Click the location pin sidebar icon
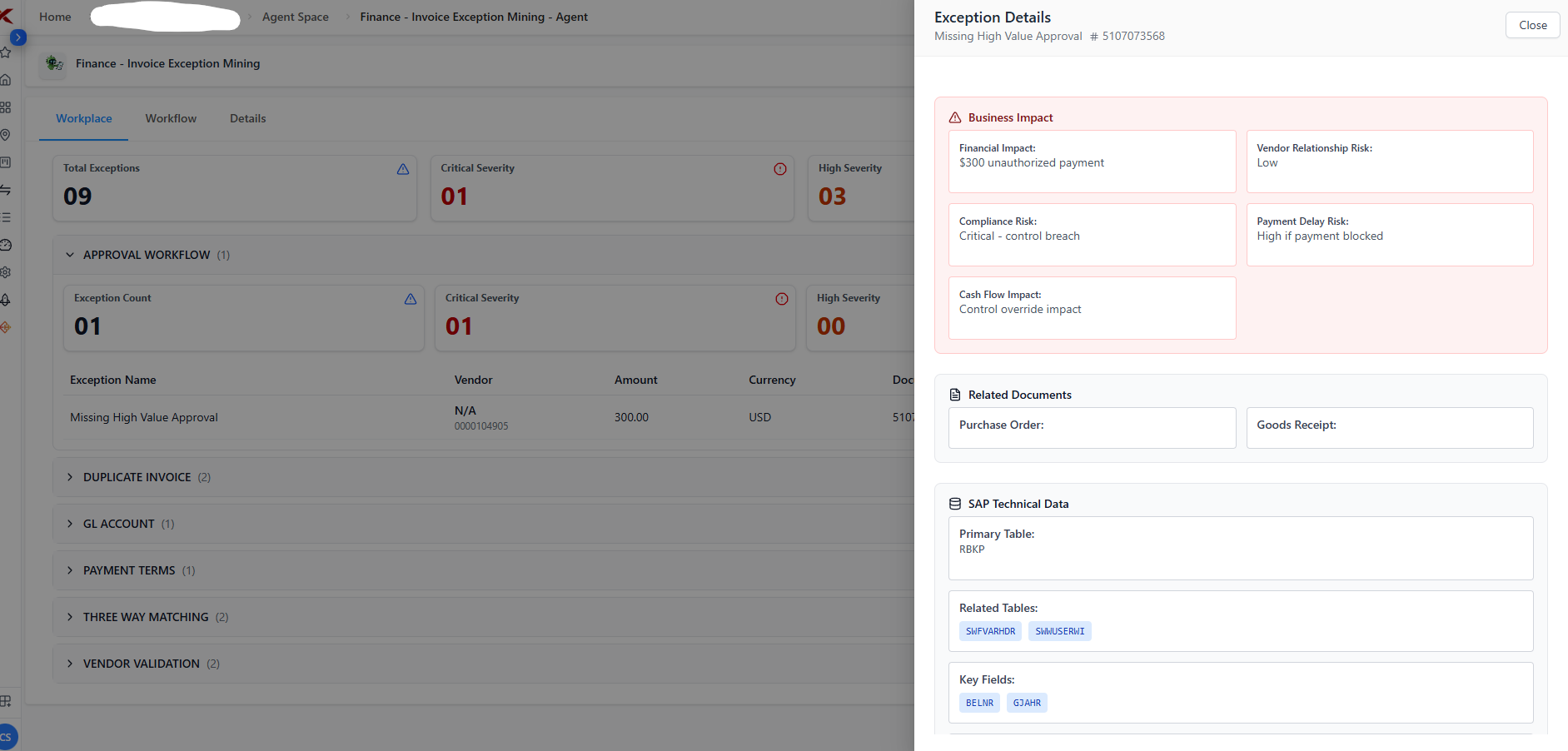 point(6,135)
